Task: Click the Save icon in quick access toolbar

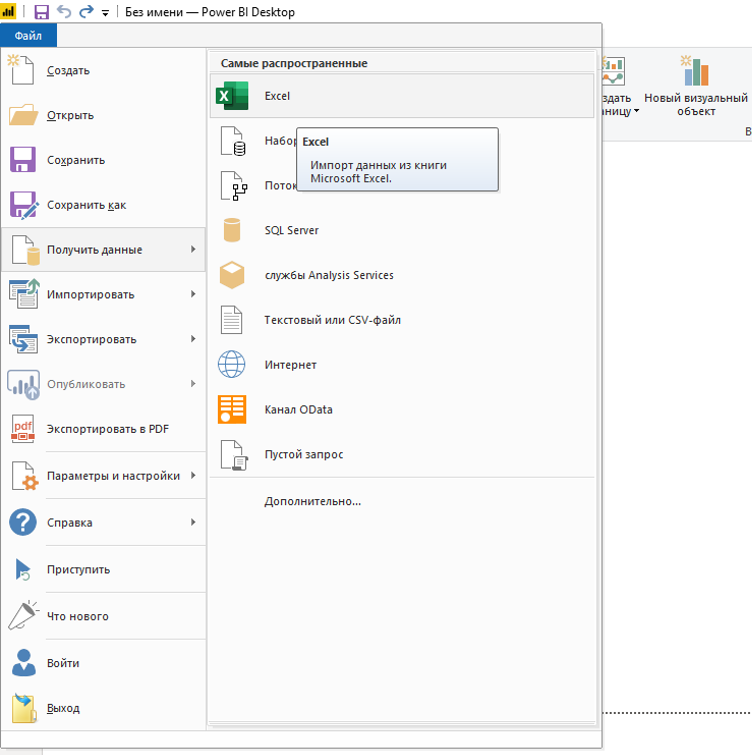Action: (41, 12)
